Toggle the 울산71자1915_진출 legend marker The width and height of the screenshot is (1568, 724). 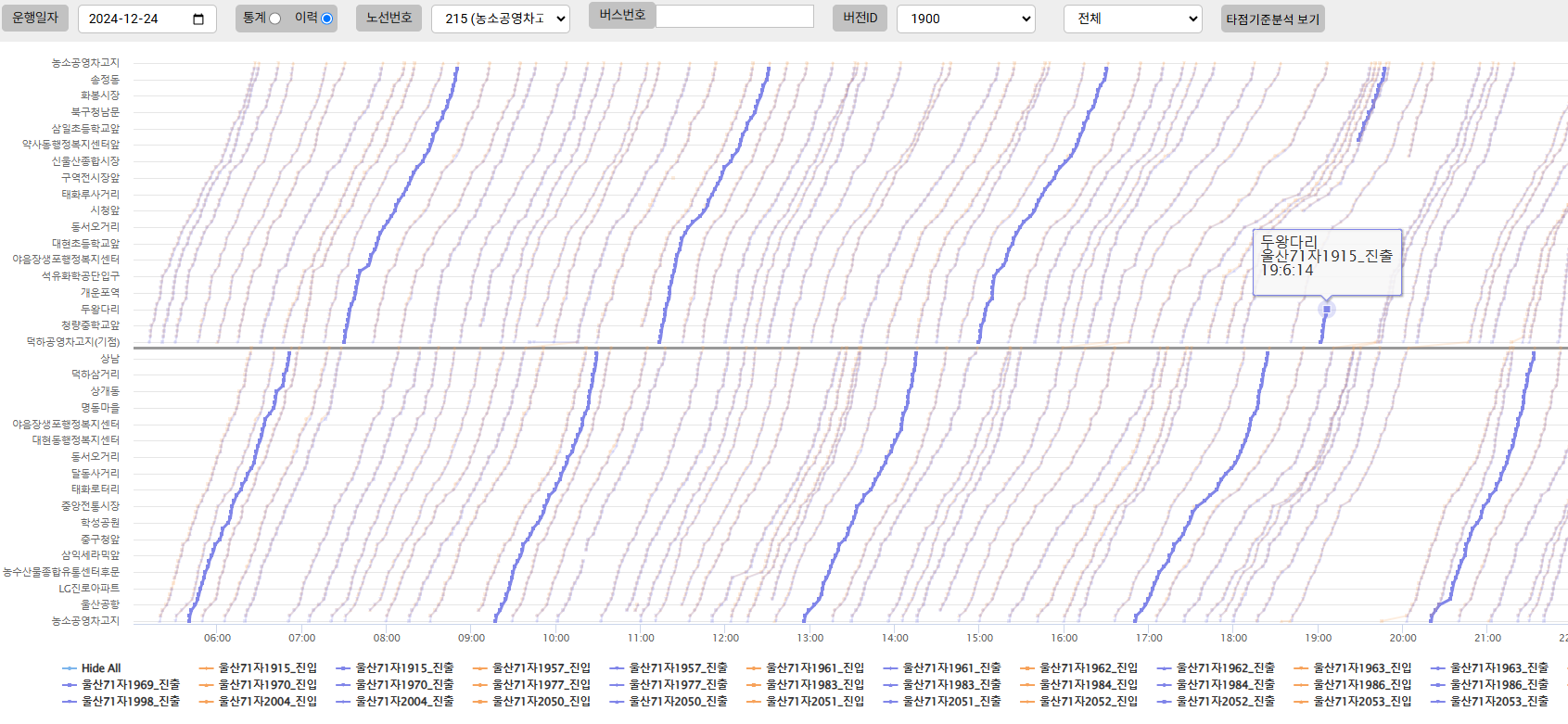tap(344, 668)
